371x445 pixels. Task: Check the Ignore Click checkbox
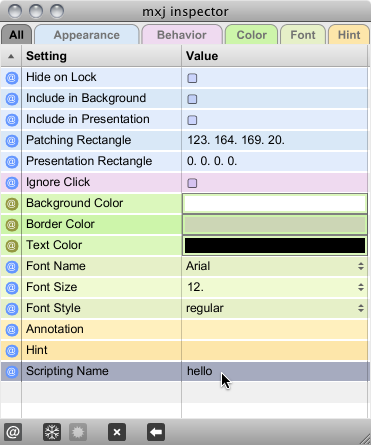192,183
